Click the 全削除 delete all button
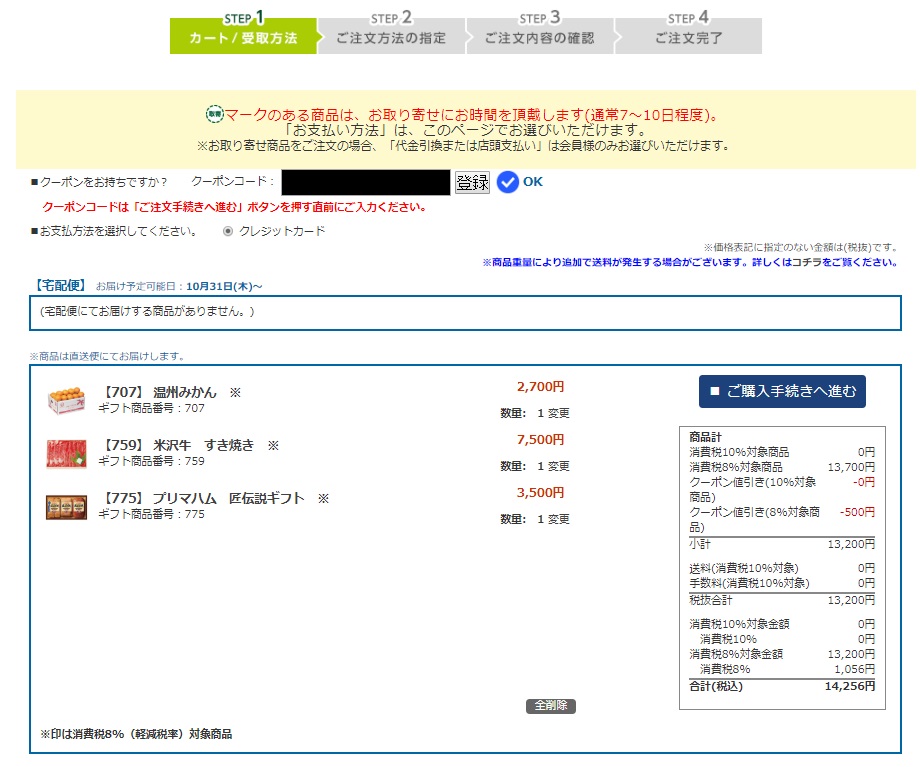This screenshot has height=767, width=920. point(551,705)
